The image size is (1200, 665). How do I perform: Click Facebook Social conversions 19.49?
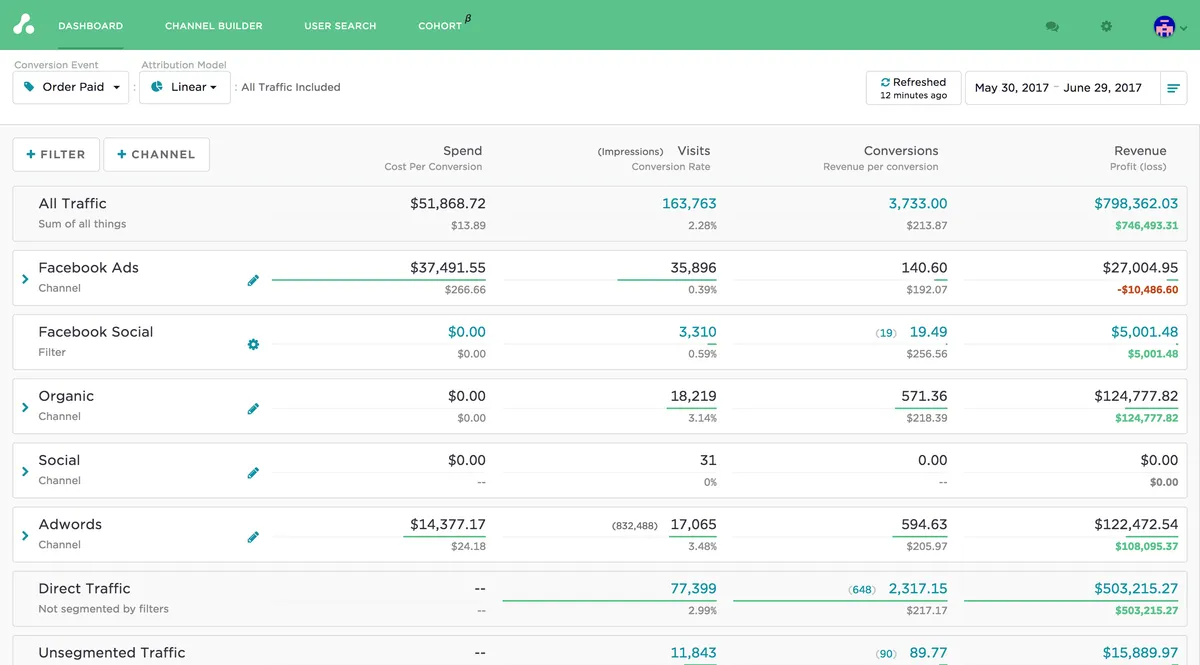pos(929,332)
